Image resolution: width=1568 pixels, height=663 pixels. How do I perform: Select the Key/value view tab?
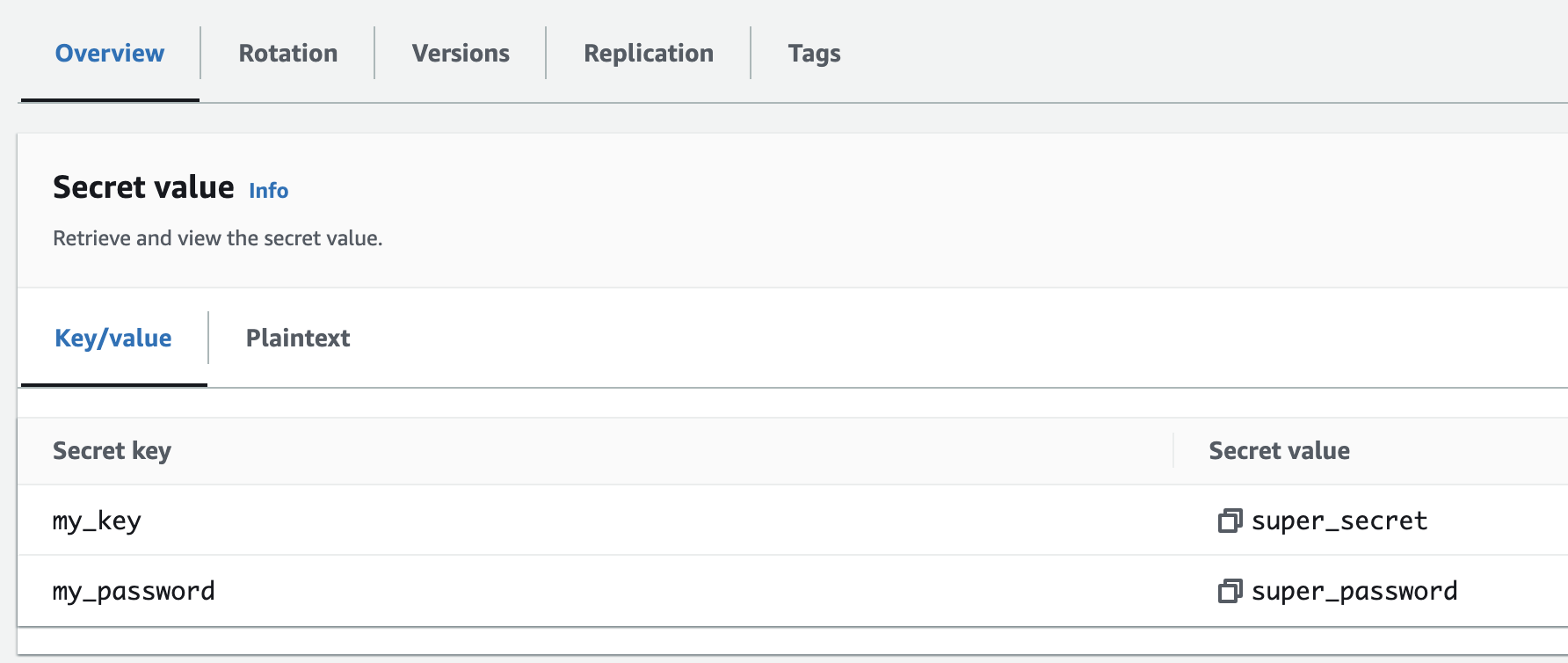113,339
